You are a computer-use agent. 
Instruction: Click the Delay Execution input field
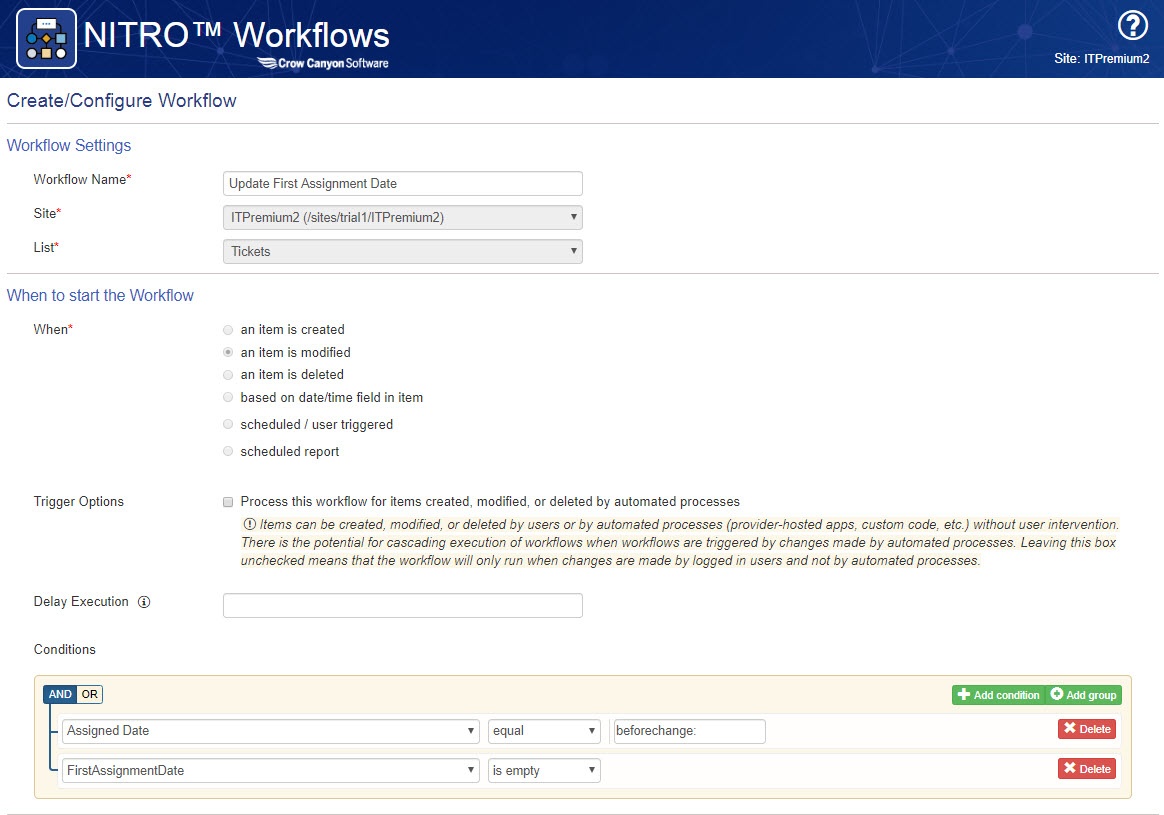[x=402, y=606]
